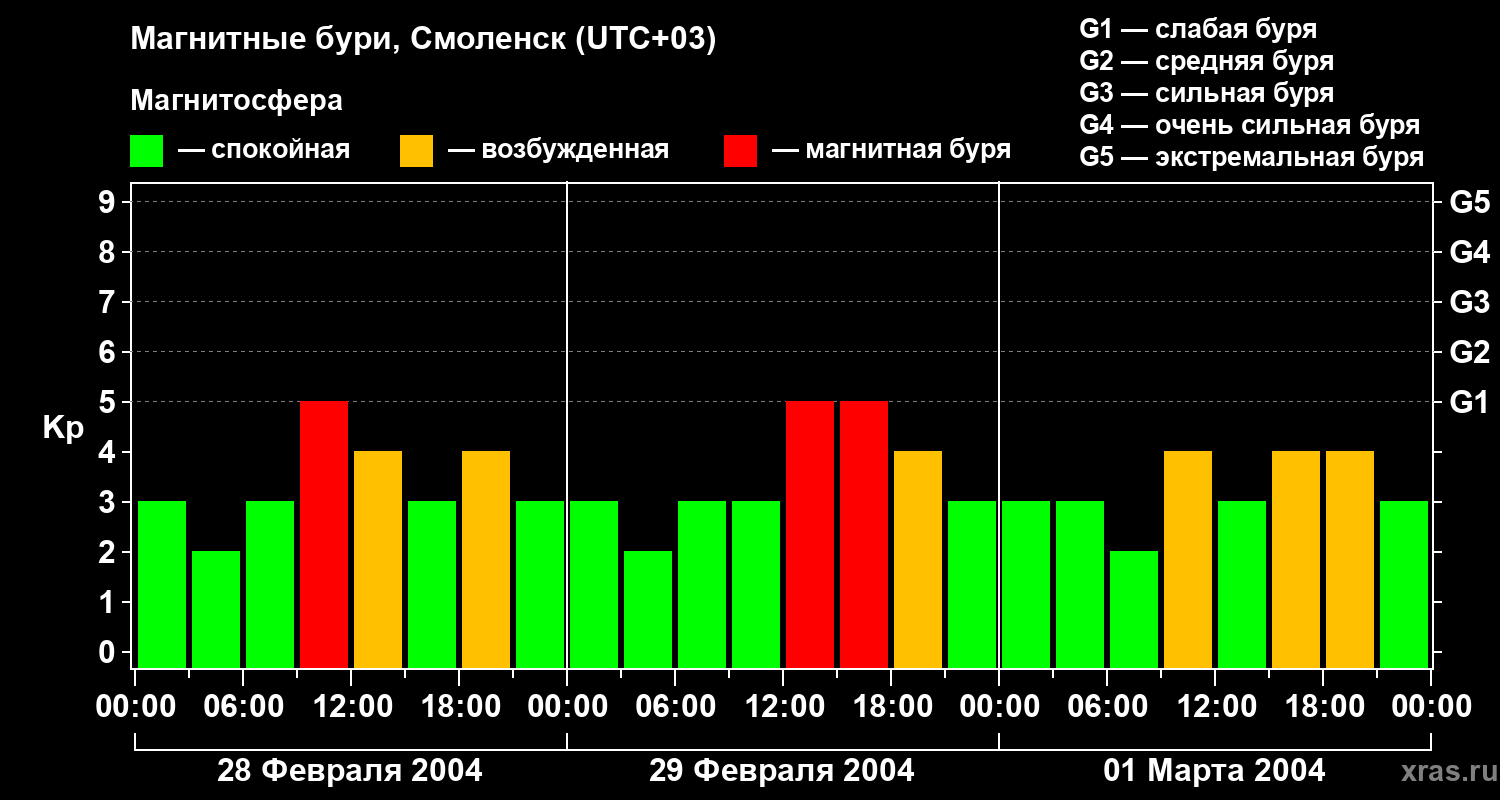Click the 12:00–15:00 green bar on 01 March
The height and width of the screenshot is (800, 1500).
point(1242,585)
